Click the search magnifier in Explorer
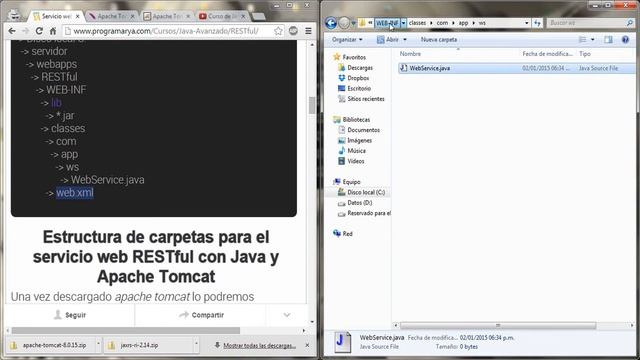The height and width of the screenshot is (360, 640). click(x=630, y=23)
